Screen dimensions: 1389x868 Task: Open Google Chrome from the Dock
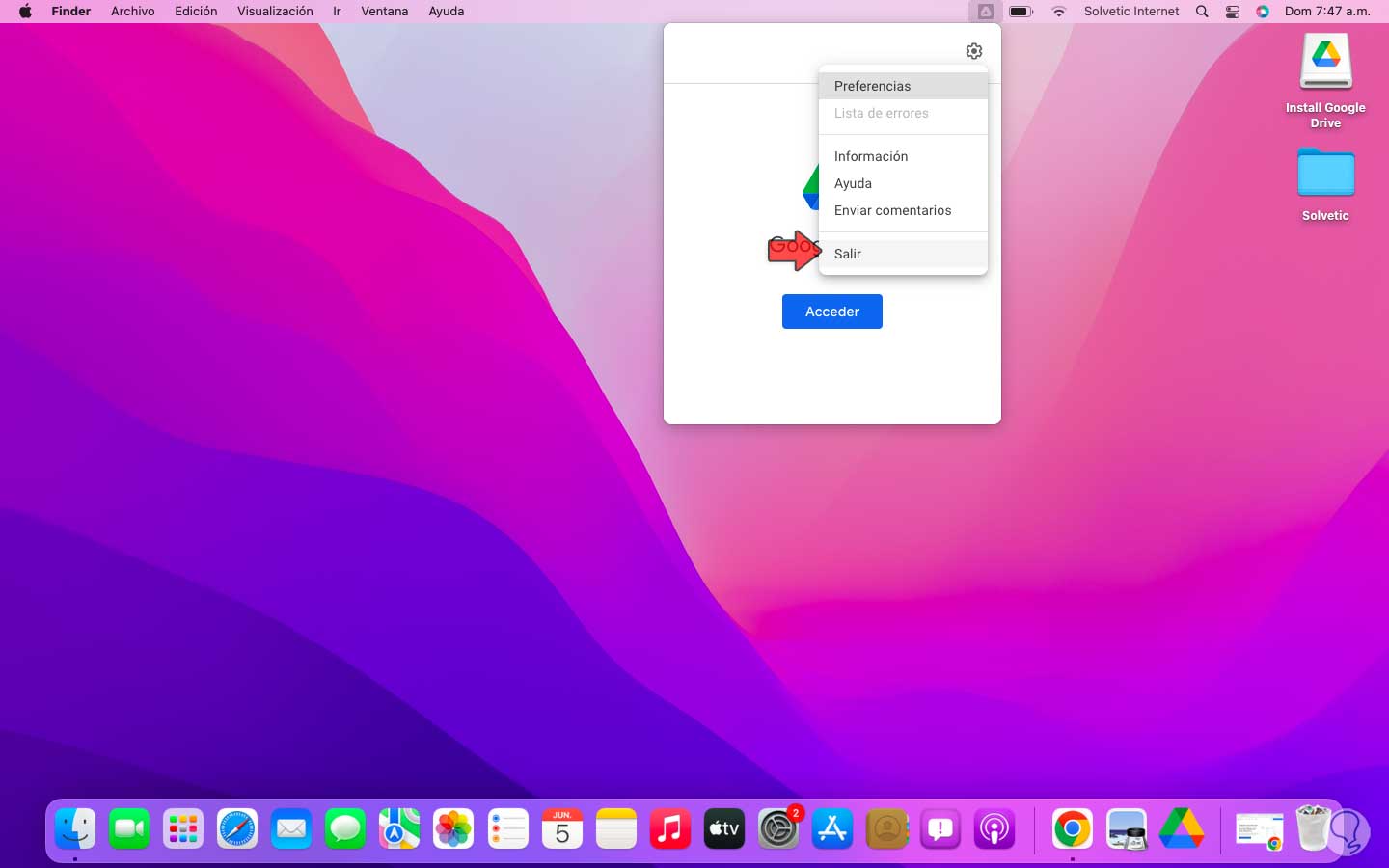1073,828
